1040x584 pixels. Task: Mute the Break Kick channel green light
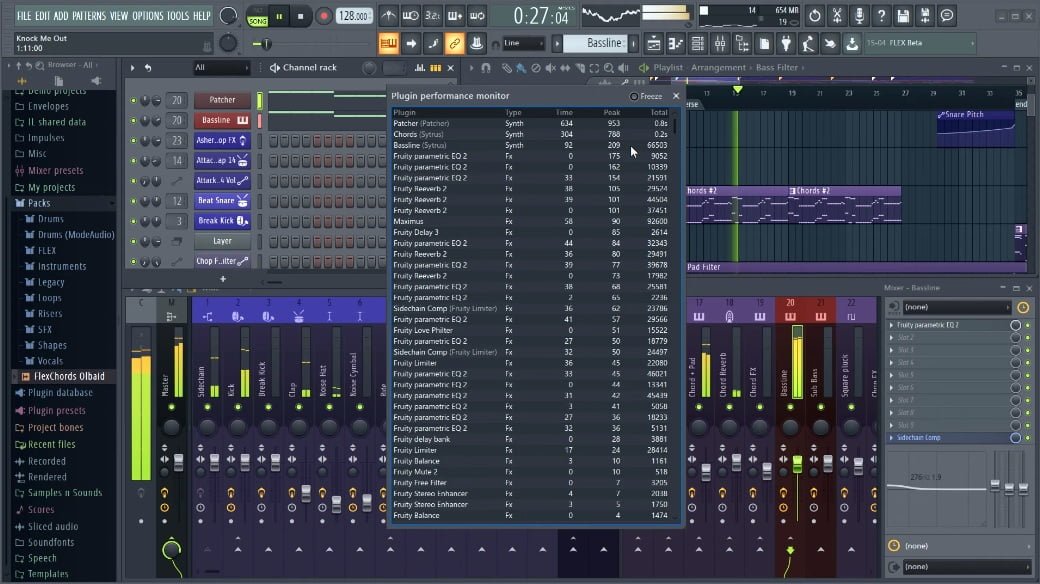pos(133,222)
